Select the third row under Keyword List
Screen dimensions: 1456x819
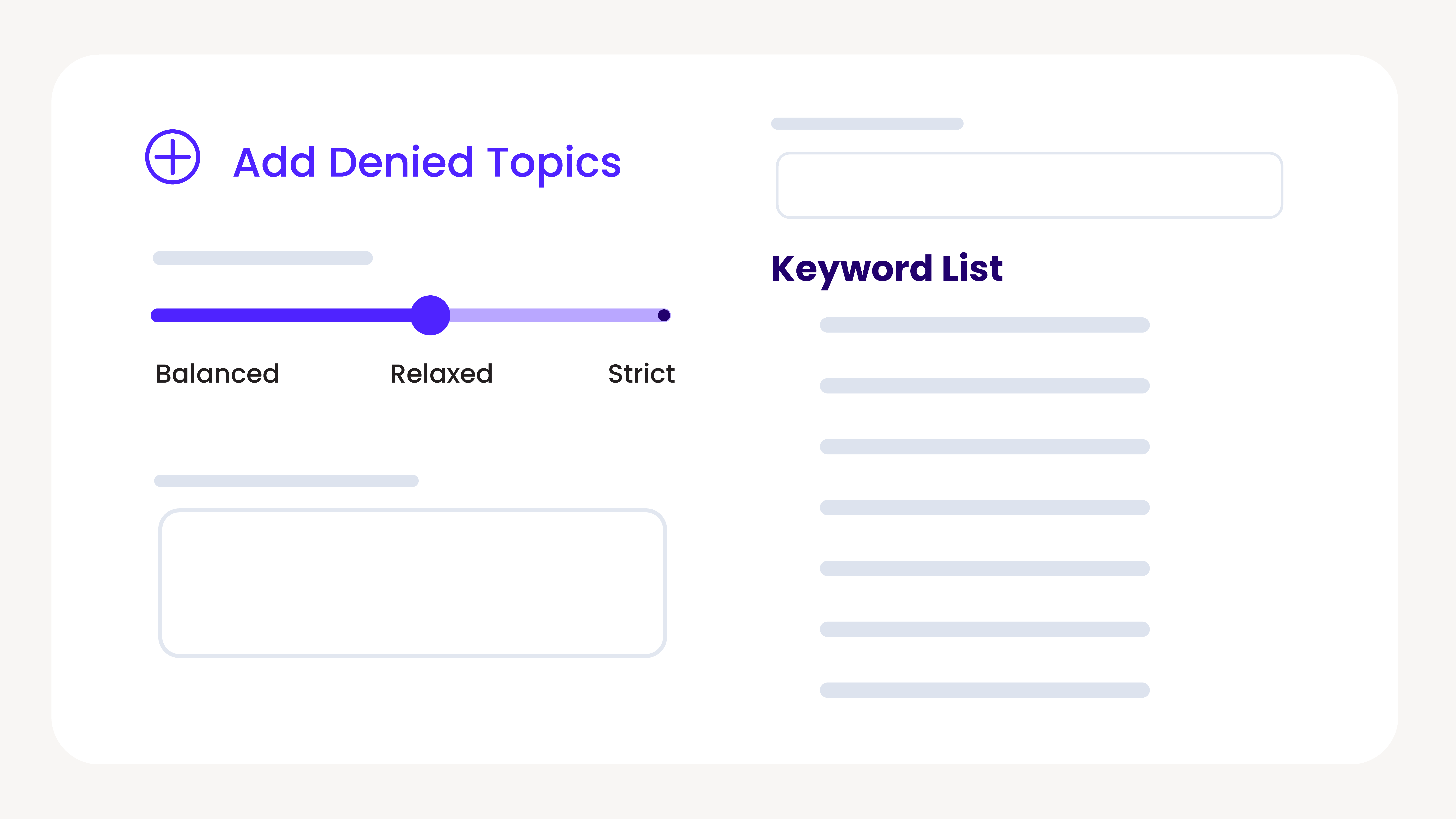pyautogui.click(x=985, y=446)
